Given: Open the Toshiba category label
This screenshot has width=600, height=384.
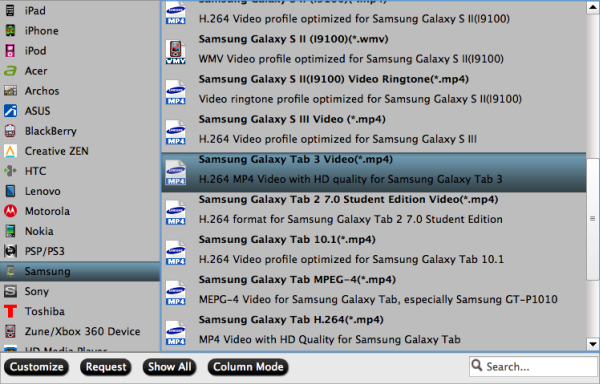Looking at the screenshot, I should (45, 311).
